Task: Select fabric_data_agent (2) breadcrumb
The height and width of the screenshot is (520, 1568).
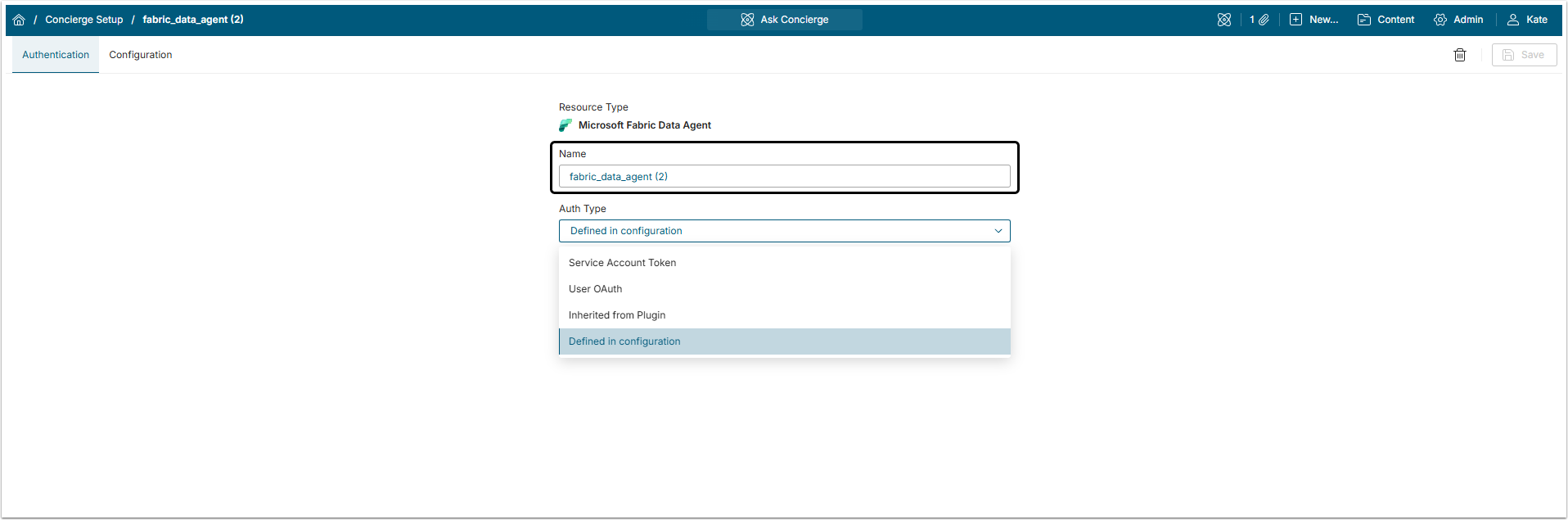Action: point(193,20)
